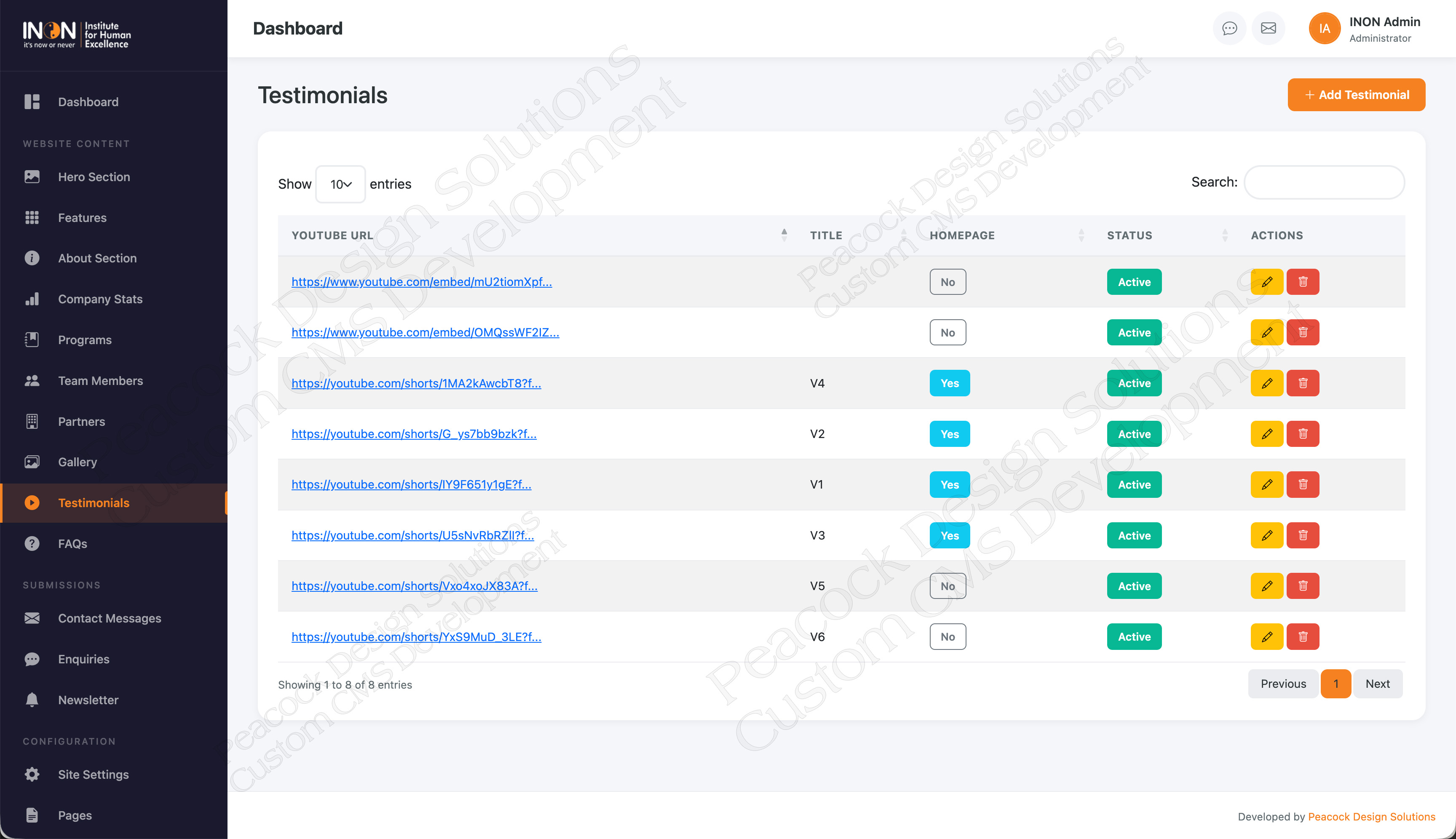The width and height of the screenshot is (1456, 839).
Task: Go to Hero Section in sidebar
Action: (x=114, y=177)
